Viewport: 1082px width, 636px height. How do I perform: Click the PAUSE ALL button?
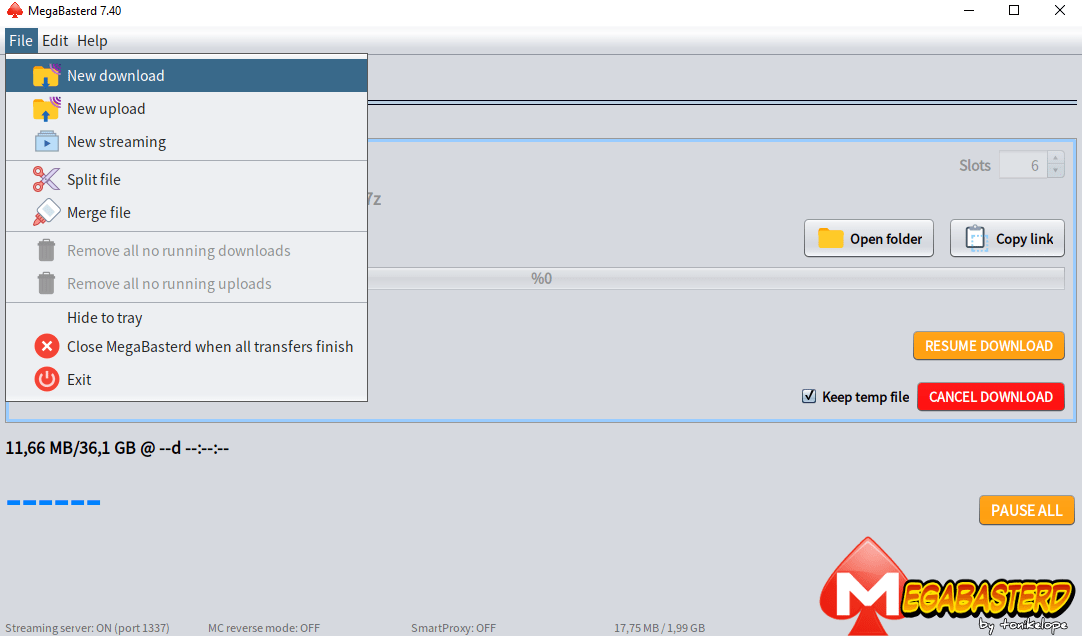tap(1027, 510)
